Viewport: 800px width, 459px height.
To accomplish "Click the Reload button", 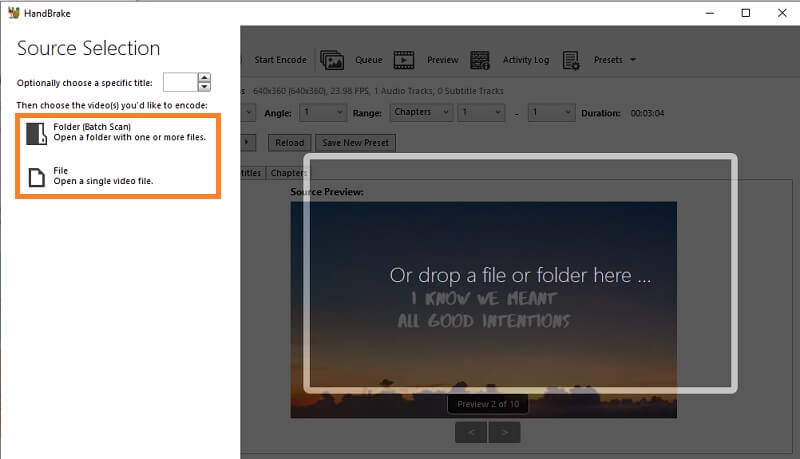I will pos(289,143).
